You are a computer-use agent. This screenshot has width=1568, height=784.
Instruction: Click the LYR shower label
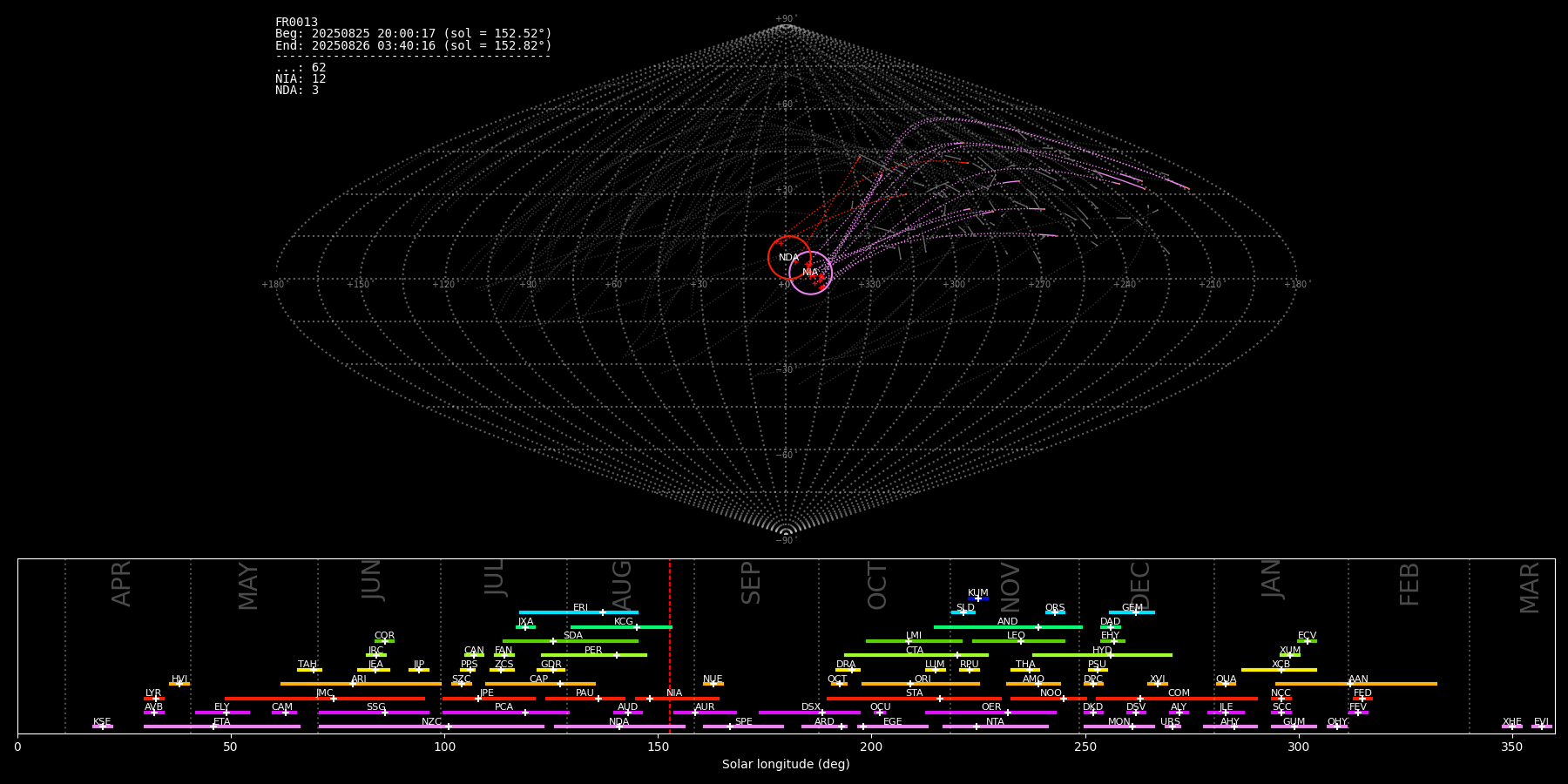(153, 693)
